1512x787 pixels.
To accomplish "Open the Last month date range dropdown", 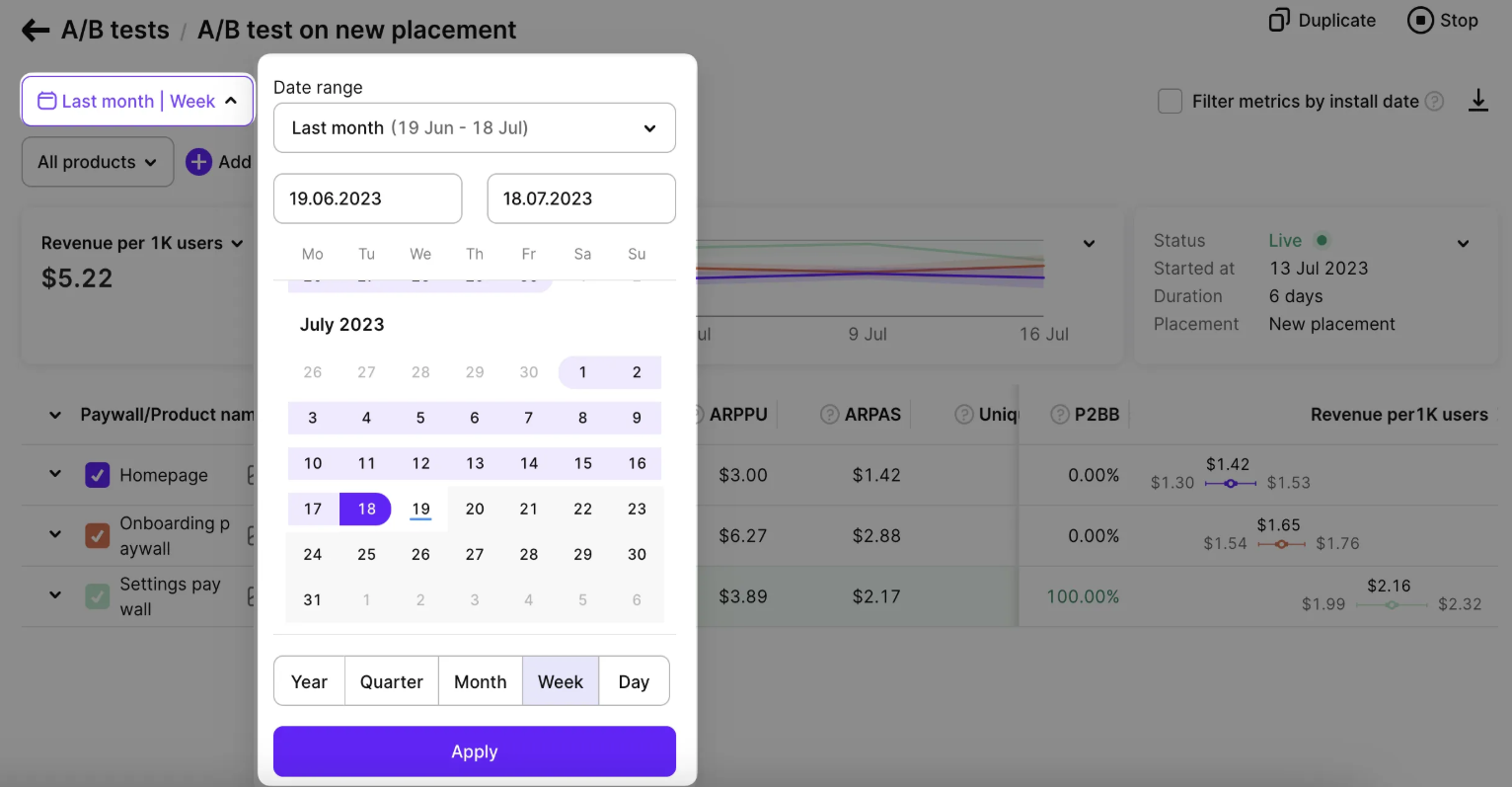I will coord(474,128).
